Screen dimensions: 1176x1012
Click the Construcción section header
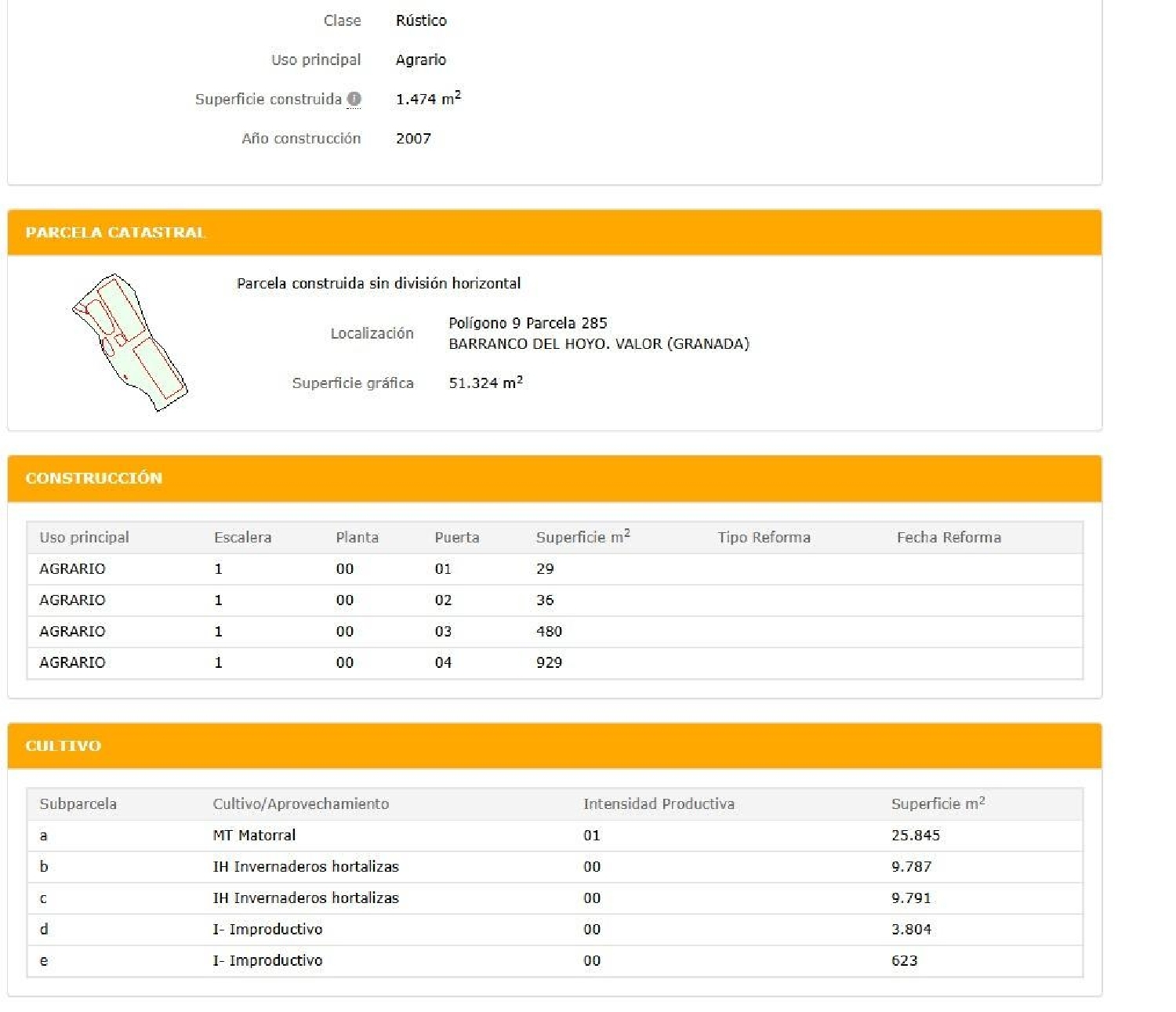click(x=94, y=477)
